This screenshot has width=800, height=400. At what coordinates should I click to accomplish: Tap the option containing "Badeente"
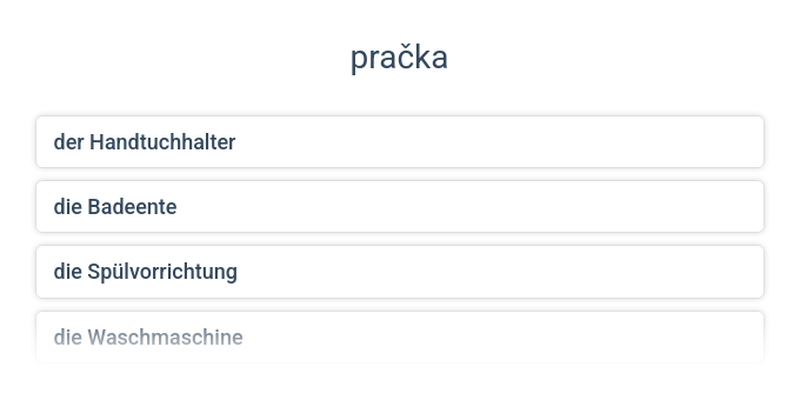click(400, 207)
